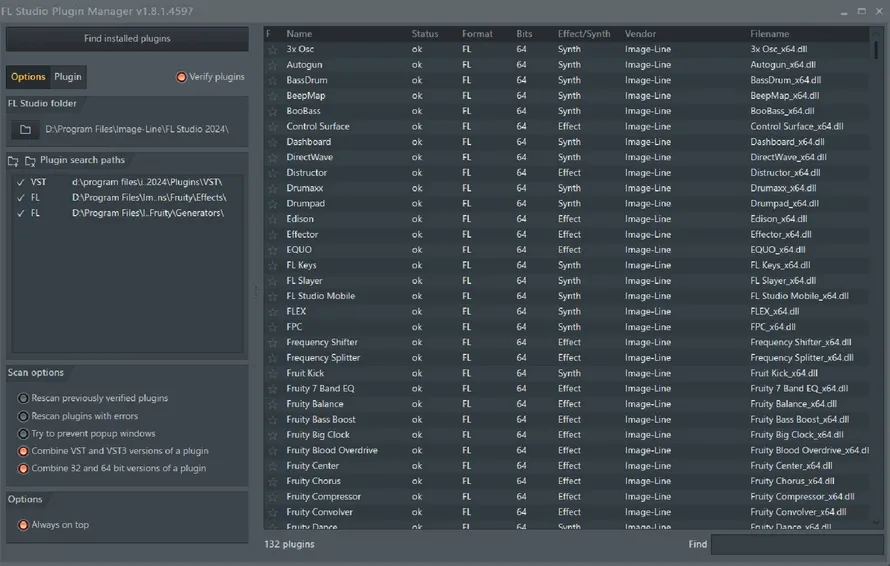Image resolution: width=890 pixels, height=566 pixels.
Task: Click the Frequency Splitter_x64.dll filename
Action: [801, 358]
